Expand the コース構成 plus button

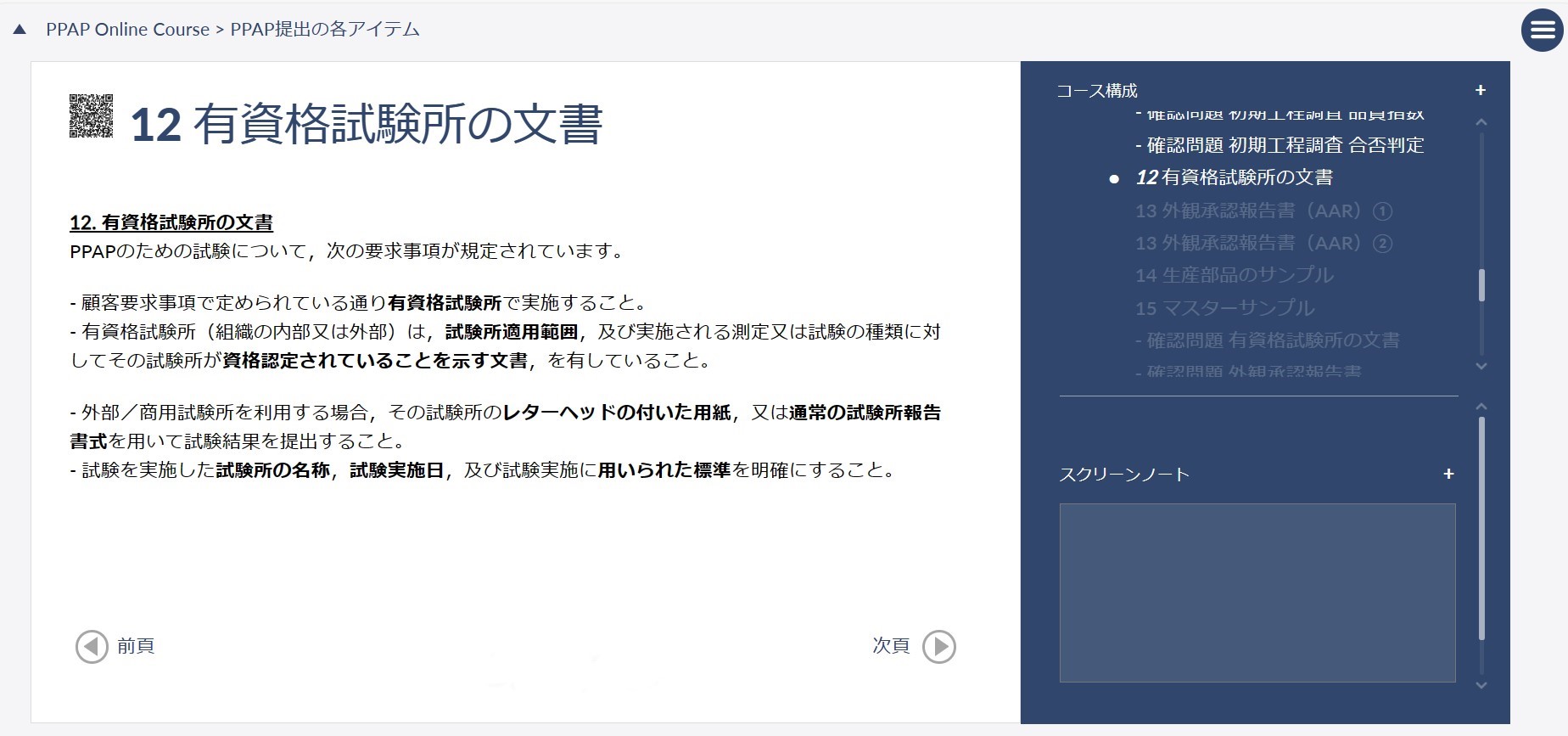1481,90
